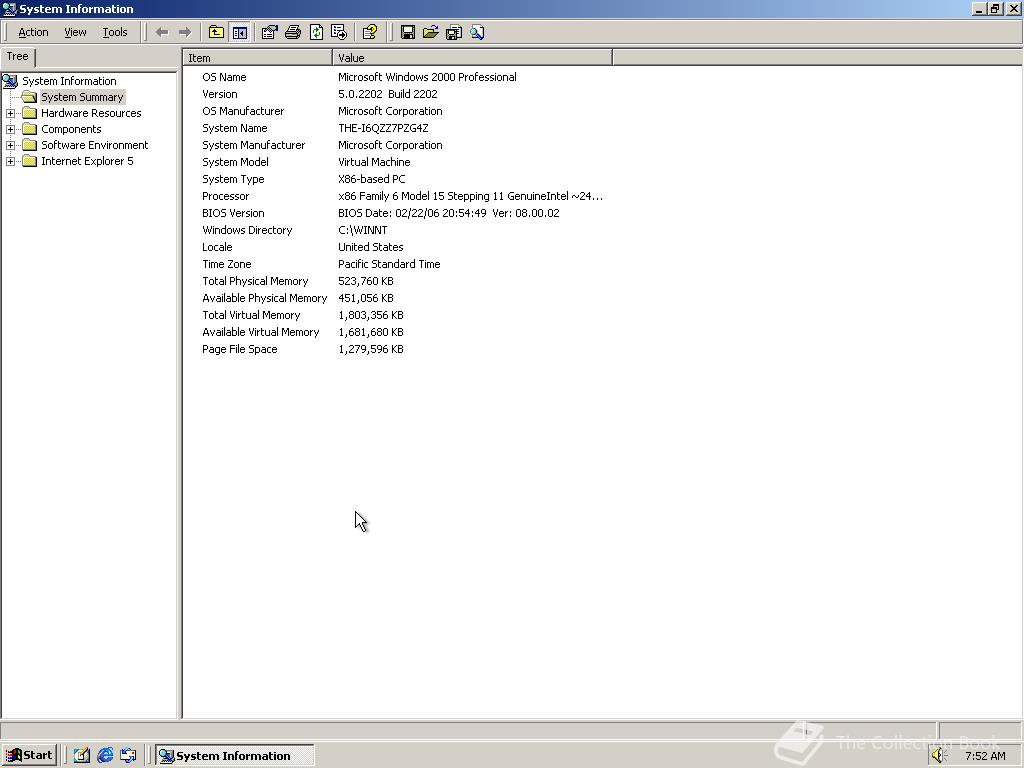Click the Pacific Standard Time value

point(389,264)
